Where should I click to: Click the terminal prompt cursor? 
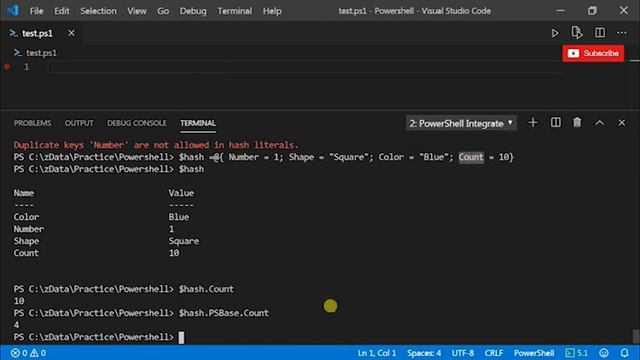tap(181, 337)
